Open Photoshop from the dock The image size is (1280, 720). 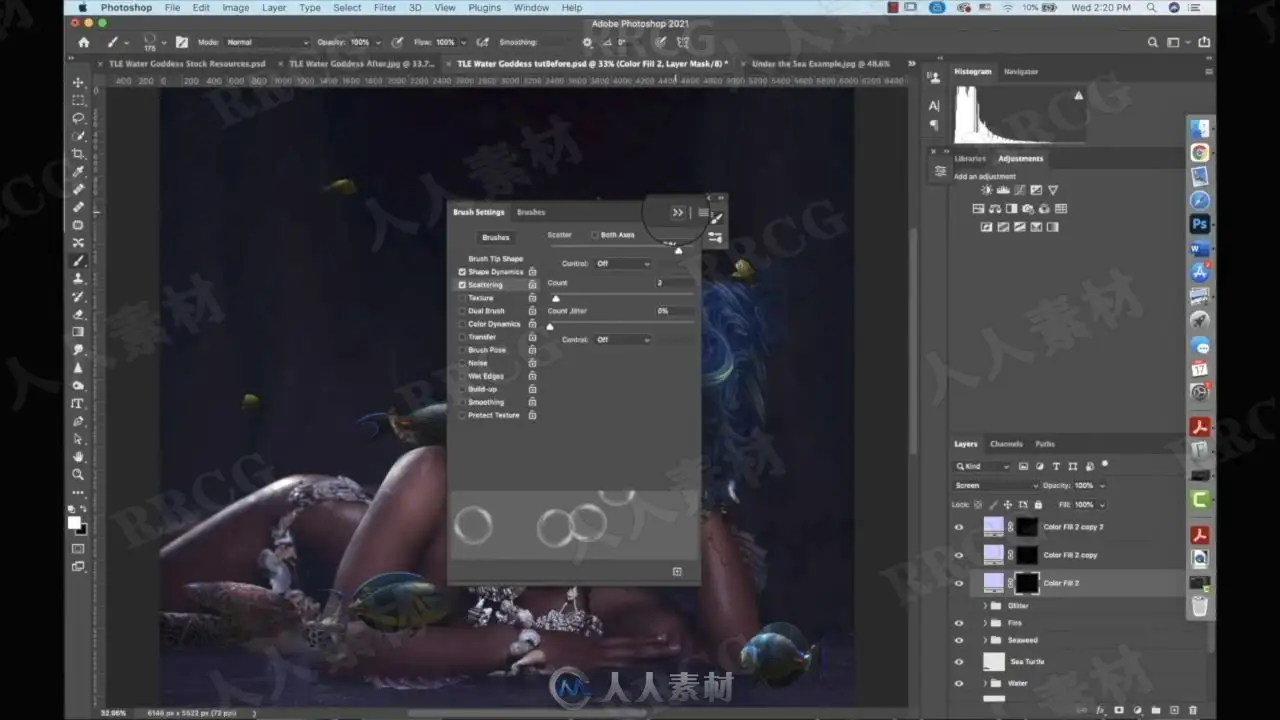(x=1200, y=224)
